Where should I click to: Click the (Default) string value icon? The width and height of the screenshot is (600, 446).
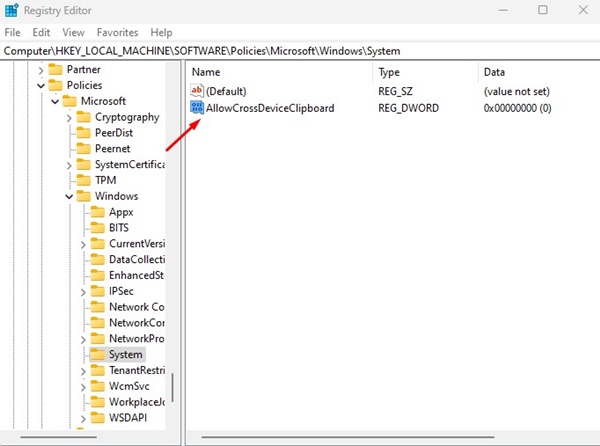(197, 91)
